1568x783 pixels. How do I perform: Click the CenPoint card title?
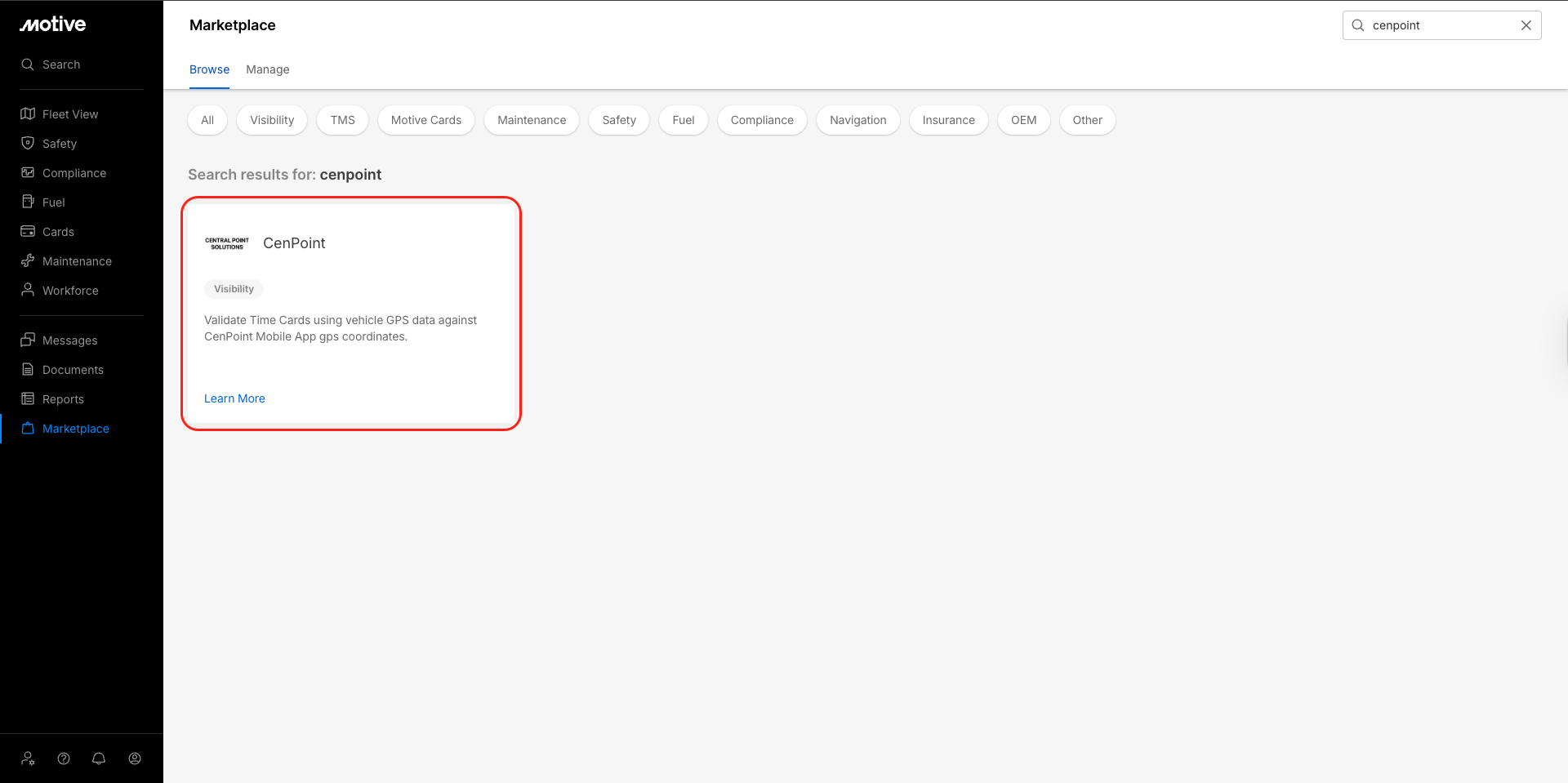(x=294, y=243)
